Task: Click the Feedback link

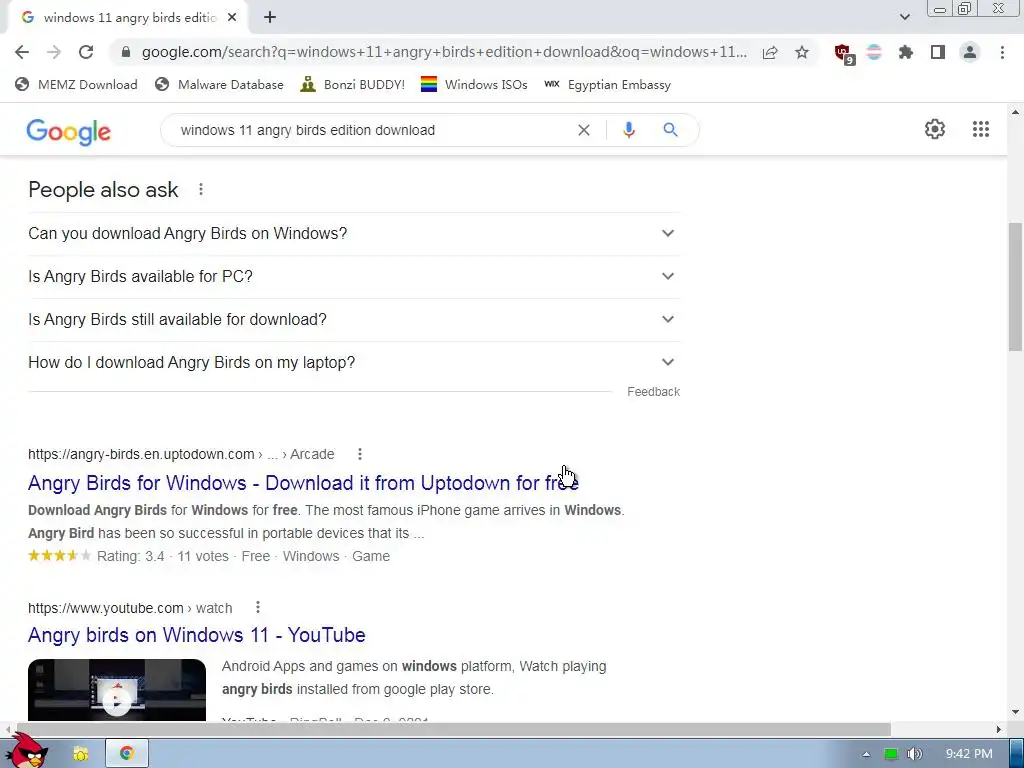Action: 653,392
